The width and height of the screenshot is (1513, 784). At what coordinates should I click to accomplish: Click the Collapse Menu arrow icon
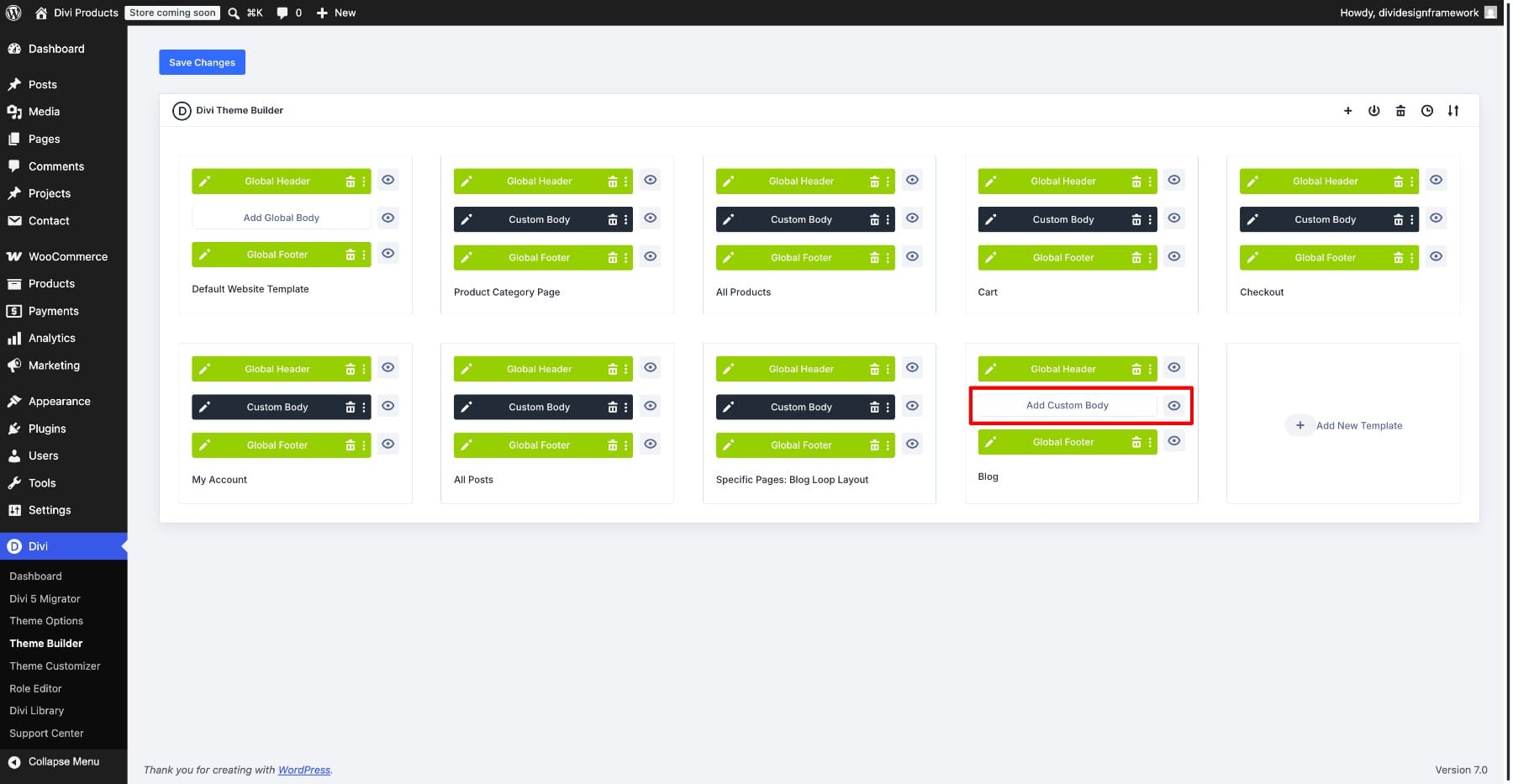[x=14, y=762]
